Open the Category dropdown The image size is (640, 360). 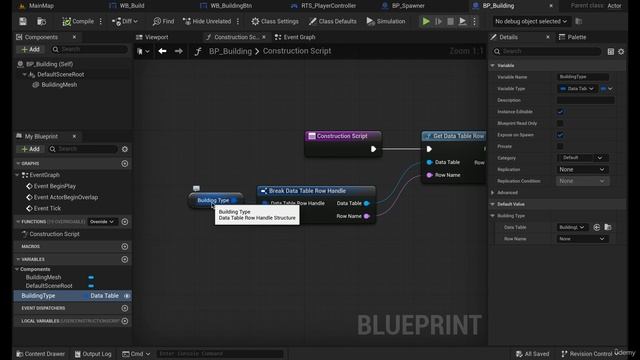coord(582,158)
